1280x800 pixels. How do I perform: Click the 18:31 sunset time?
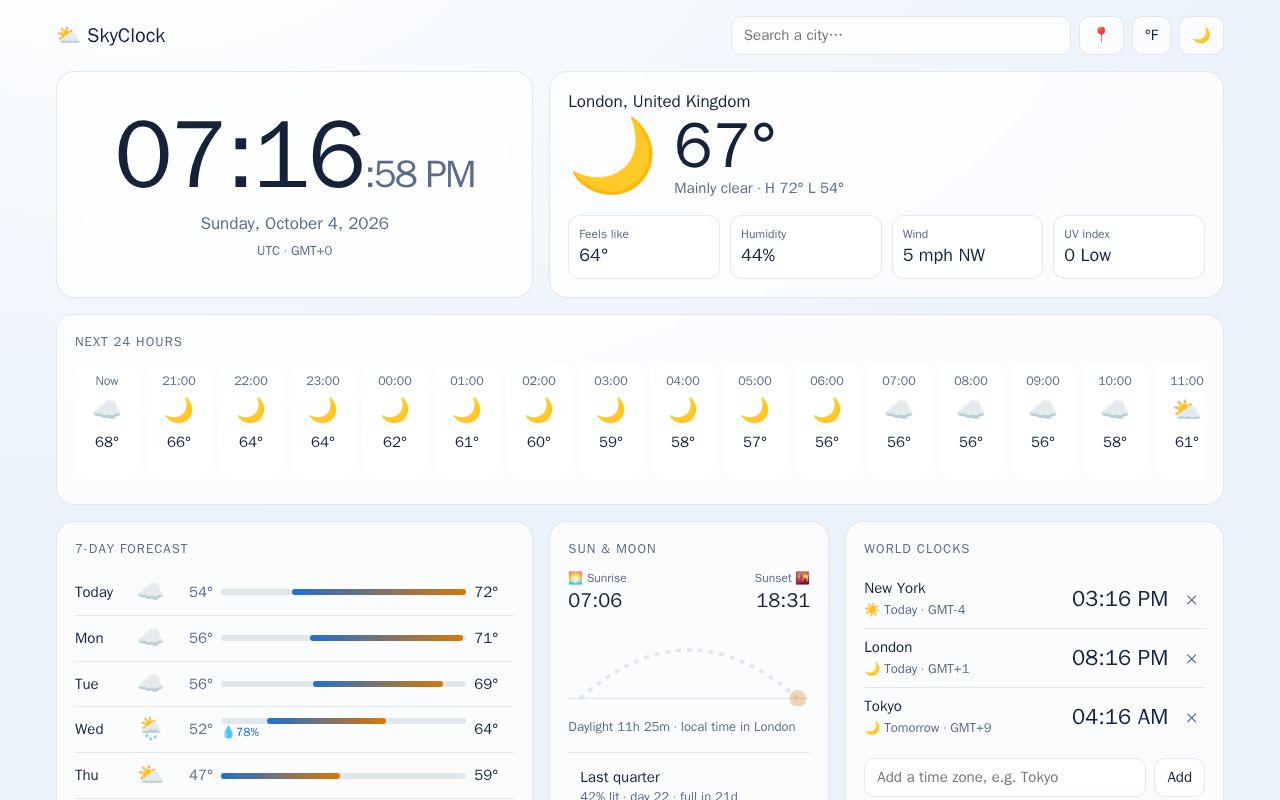(783, 600)
